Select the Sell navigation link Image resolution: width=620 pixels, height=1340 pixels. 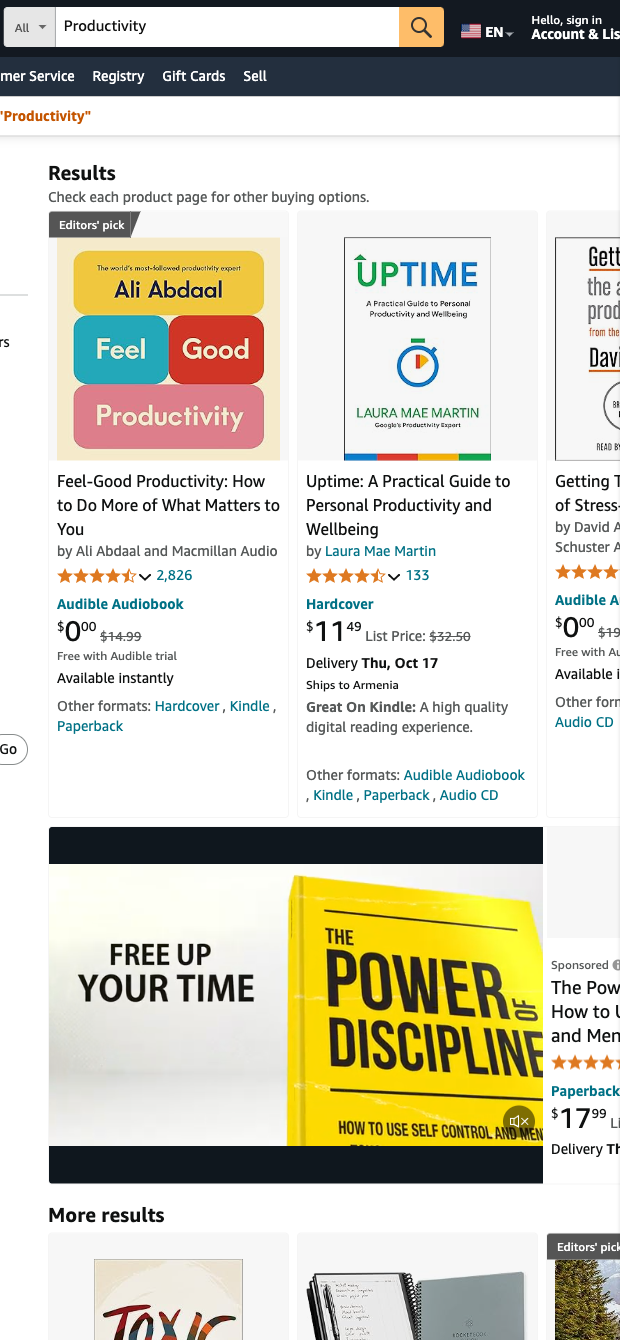[255, 76]
